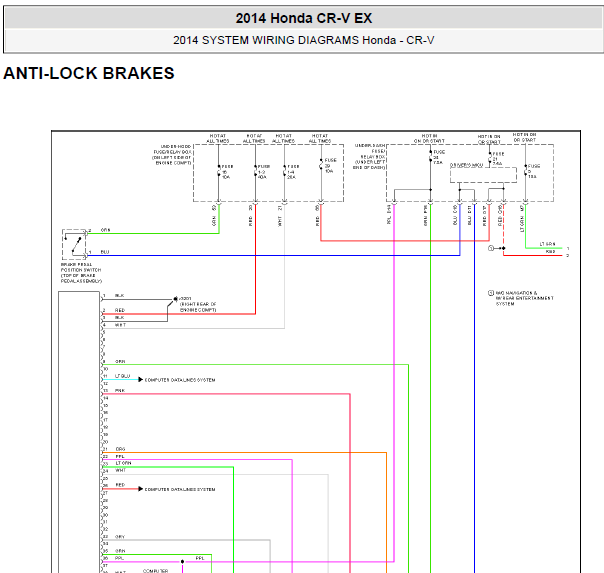Click the 'BLU' label at the brake switch terminal 1
This screenshot has height=573, width=604.
click(x=105, y=252)
